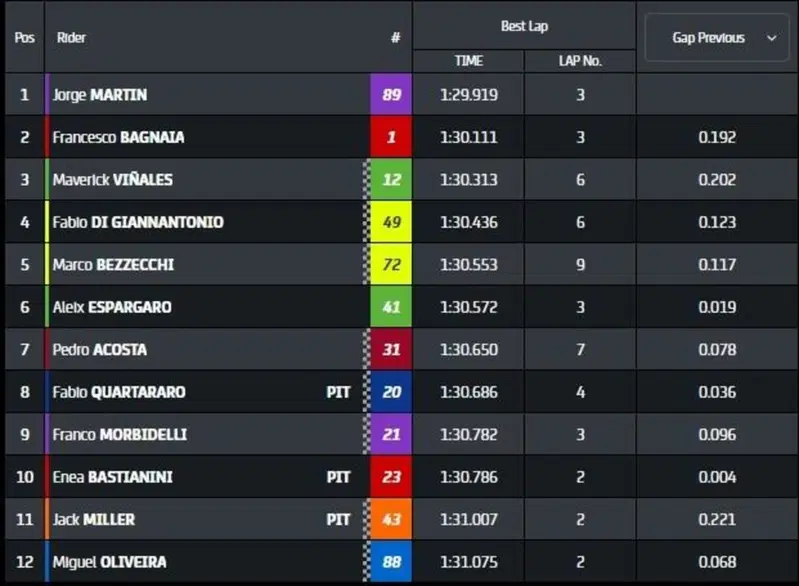Select Franco MORBIDELLI rider name

(120, 435)
